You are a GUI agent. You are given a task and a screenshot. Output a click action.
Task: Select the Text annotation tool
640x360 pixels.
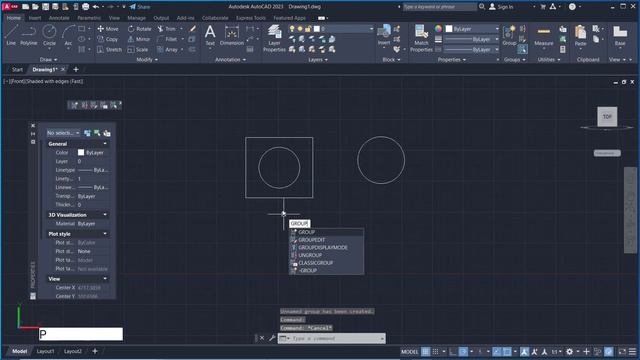(x=210, y=35)
